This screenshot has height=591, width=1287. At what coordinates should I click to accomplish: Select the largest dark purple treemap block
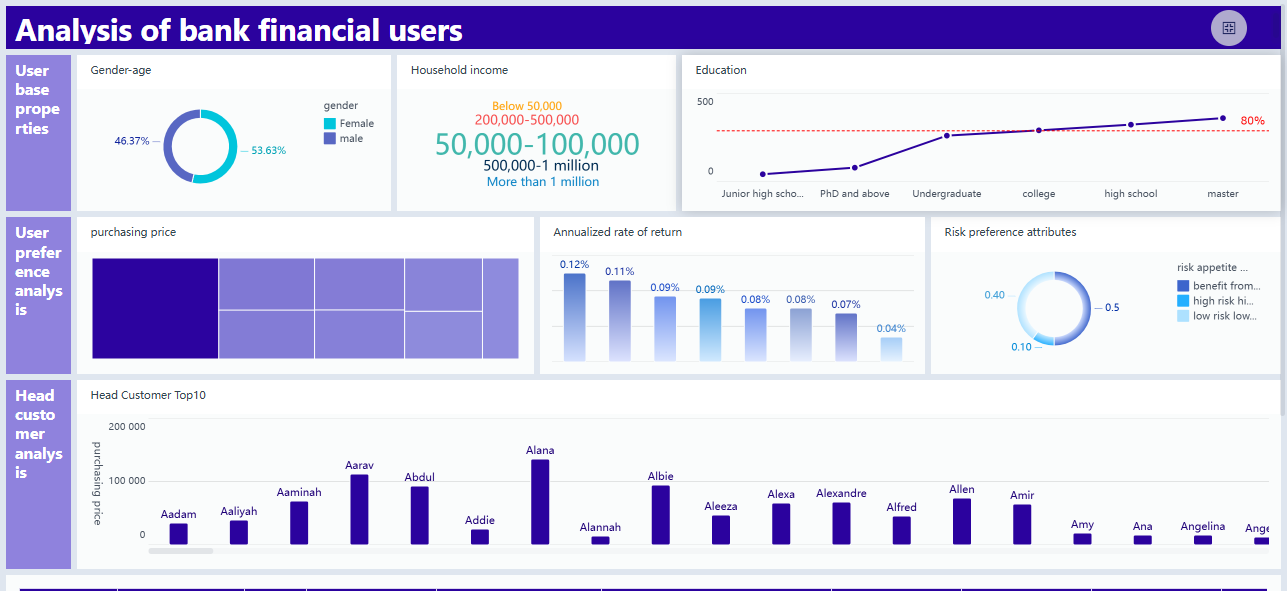pyautogui.click(x=155, y=308)
